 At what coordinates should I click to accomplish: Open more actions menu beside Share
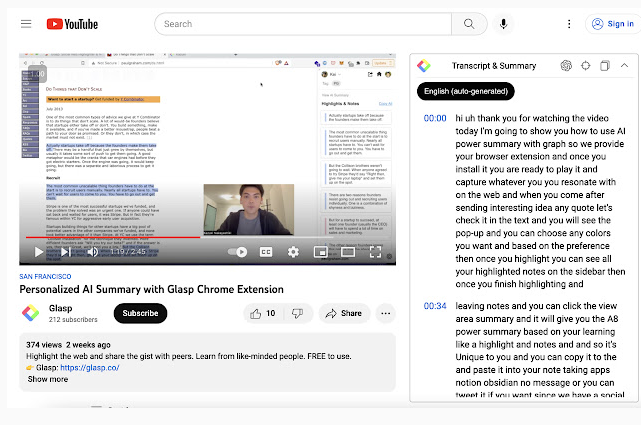coord(385,313)
